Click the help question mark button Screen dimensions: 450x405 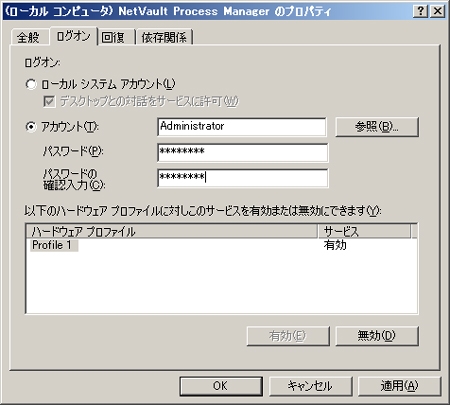coord(421,11)
